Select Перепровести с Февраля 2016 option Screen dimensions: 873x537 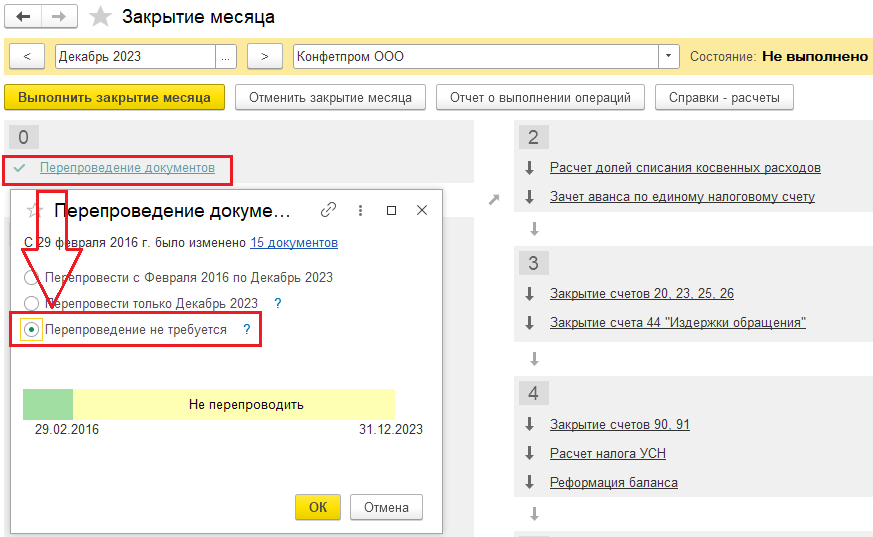[32, 278]
